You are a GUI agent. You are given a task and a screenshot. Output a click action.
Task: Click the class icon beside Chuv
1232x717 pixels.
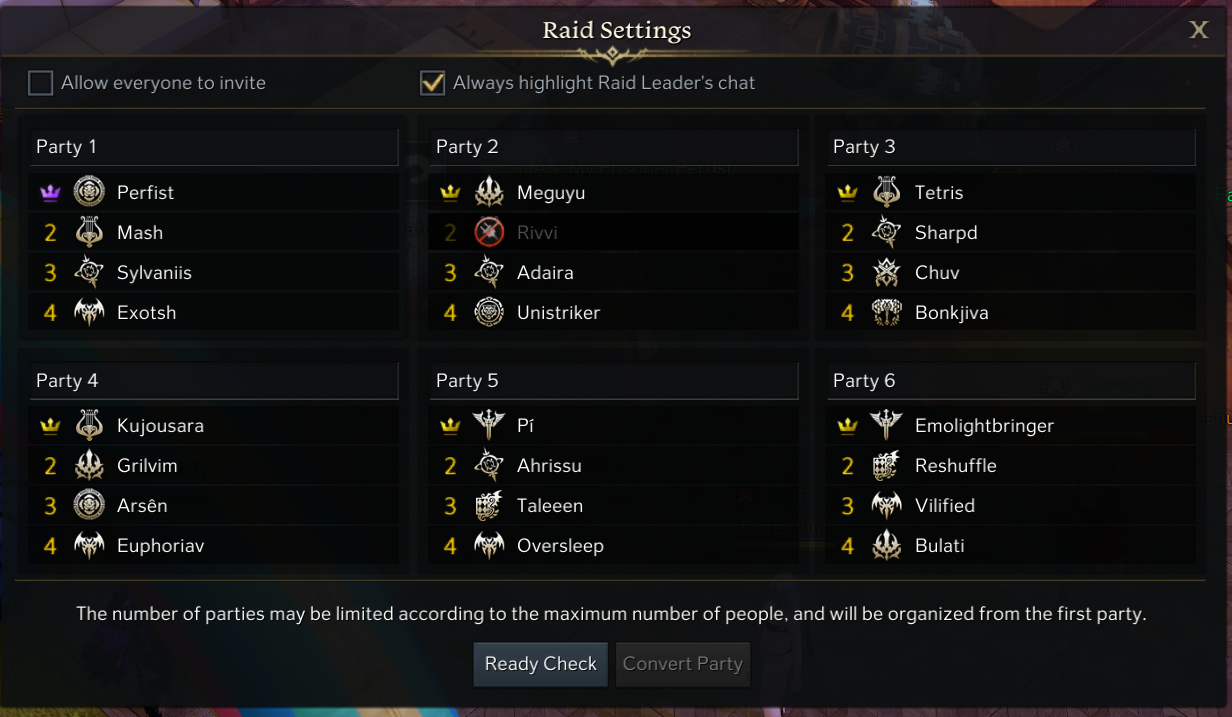point(887,272)
